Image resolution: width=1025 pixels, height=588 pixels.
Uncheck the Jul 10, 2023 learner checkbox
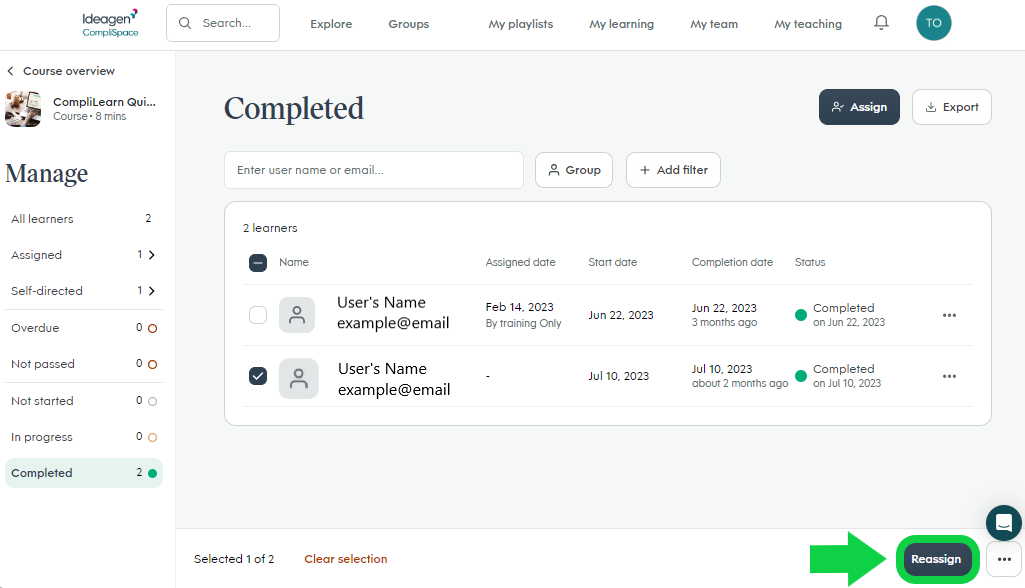click(x=258, y=376)
